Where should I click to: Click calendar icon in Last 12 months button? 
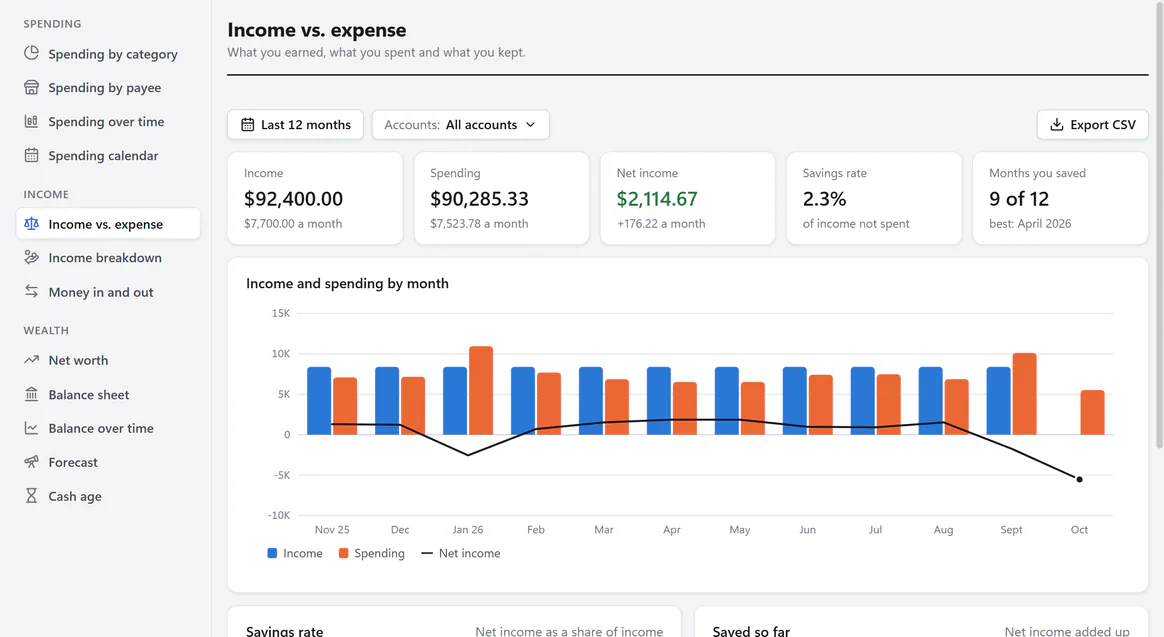click(x=247, y=125)
